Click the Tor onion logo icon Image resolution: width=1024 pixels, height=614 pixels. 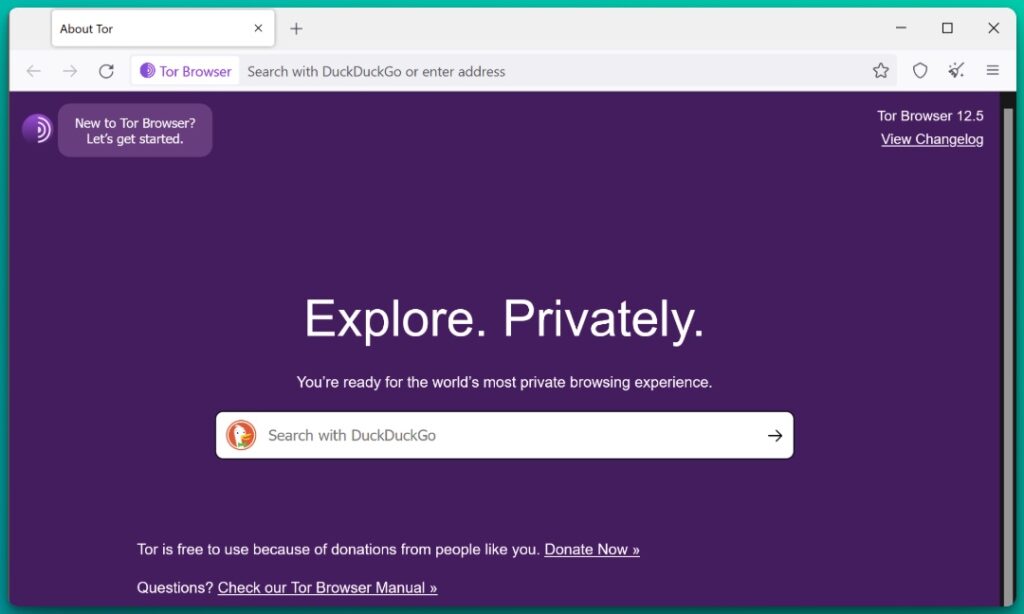37,129
